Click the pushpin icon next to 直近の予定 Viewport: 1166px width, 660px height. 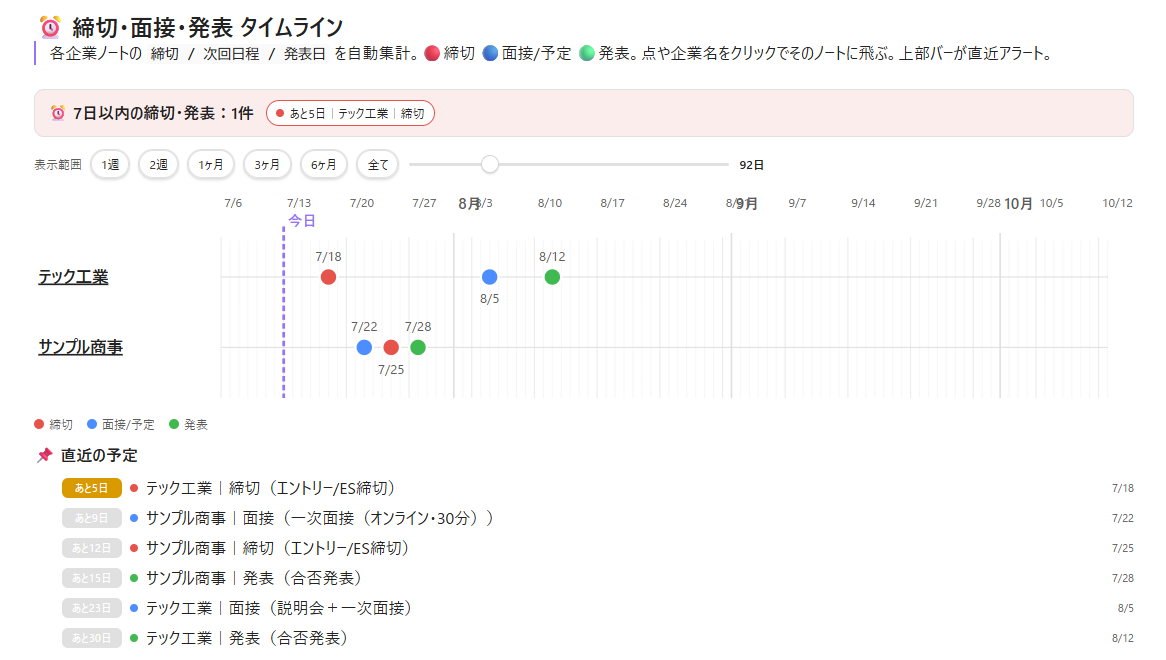point(45,455)
